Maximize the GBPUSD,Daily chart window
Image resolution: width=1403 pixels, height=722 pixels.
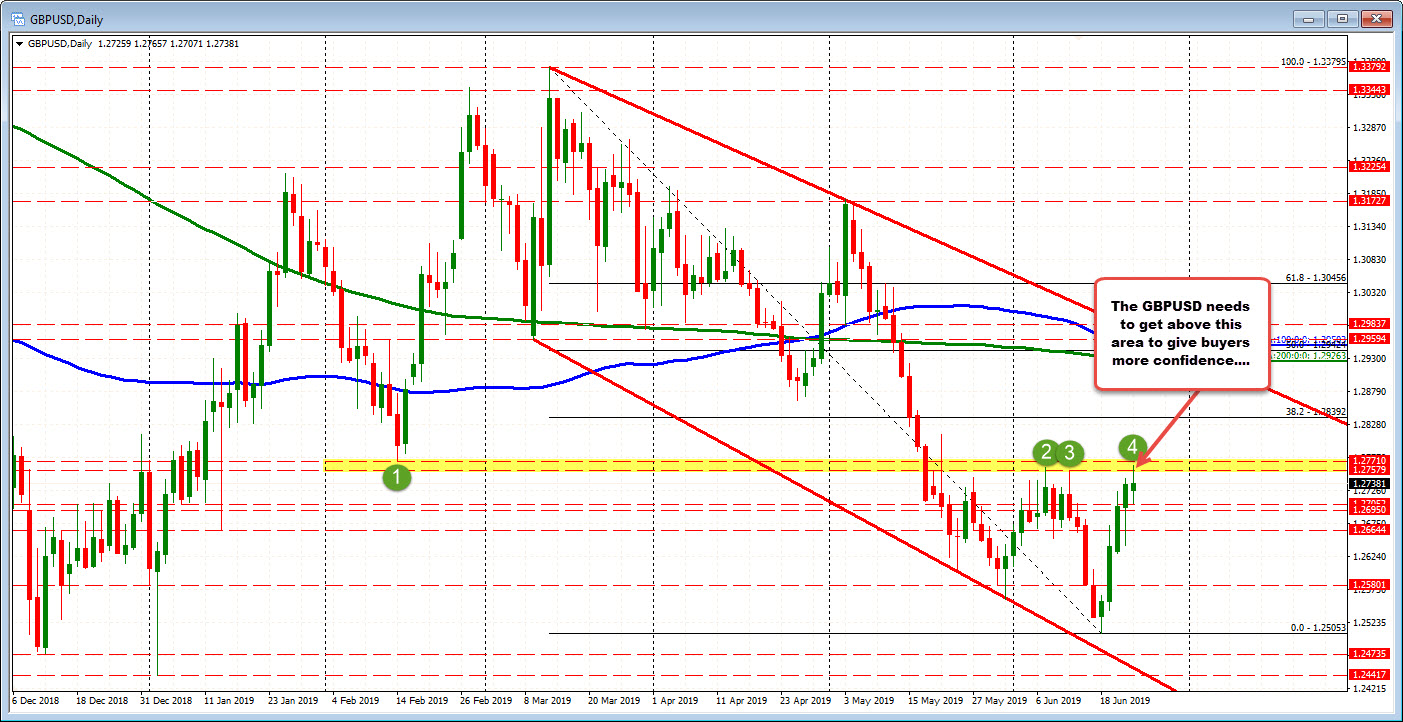pos(1343,18)
